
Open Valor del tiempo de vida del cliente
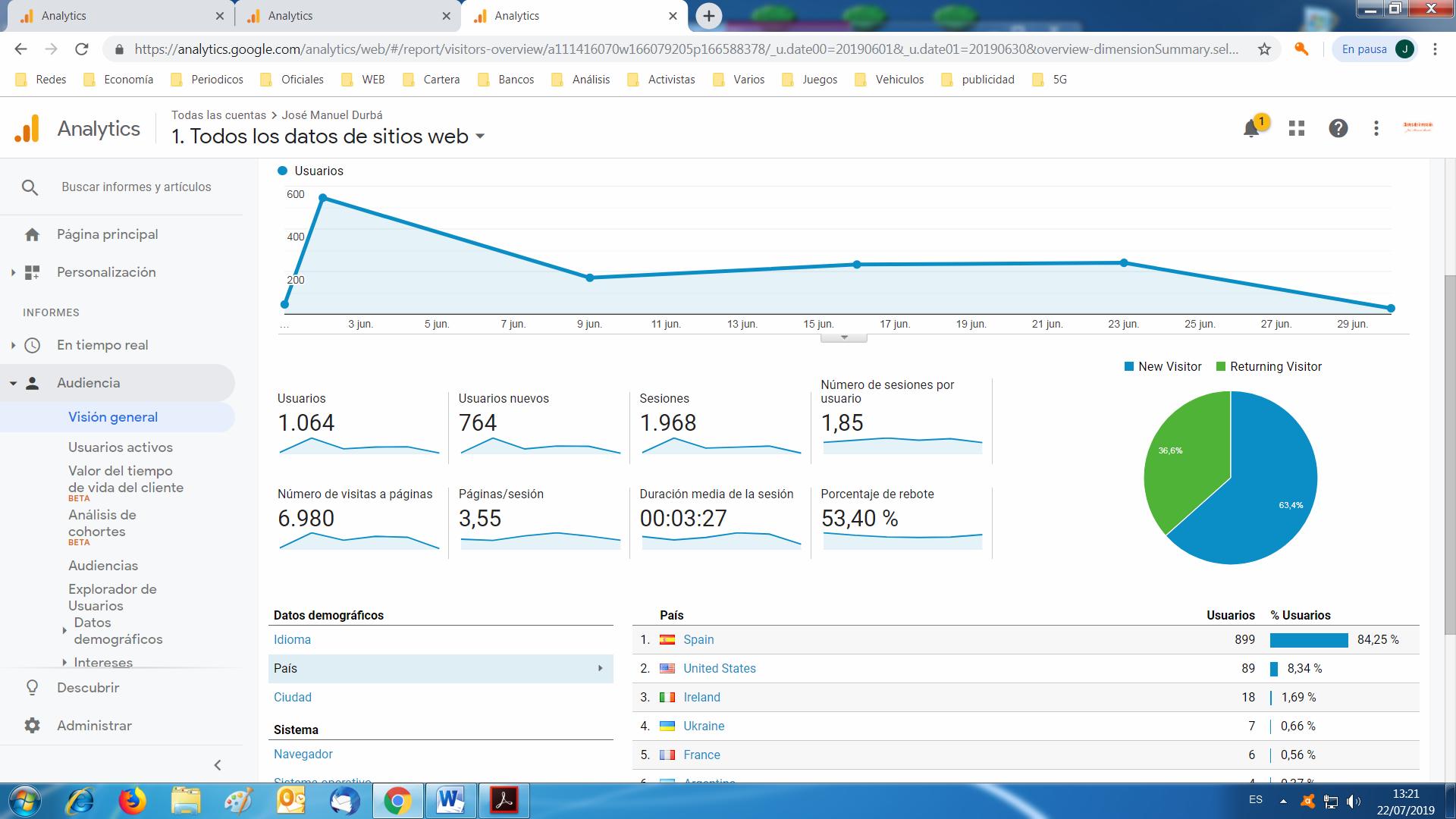pyautogui.click(x=126, y=479)
